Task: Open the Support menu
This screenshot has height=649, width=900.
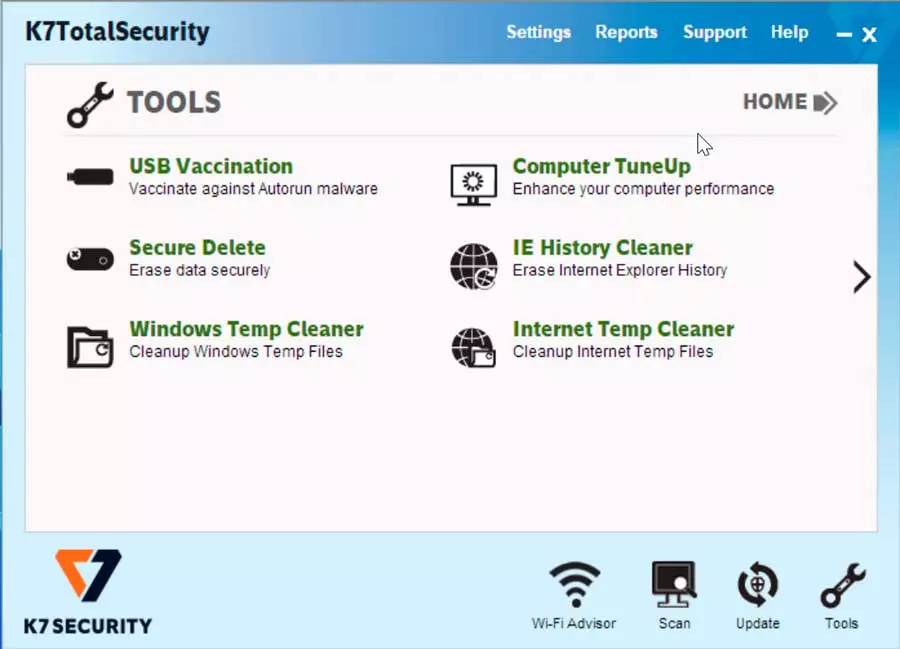Action: (715, 32)
